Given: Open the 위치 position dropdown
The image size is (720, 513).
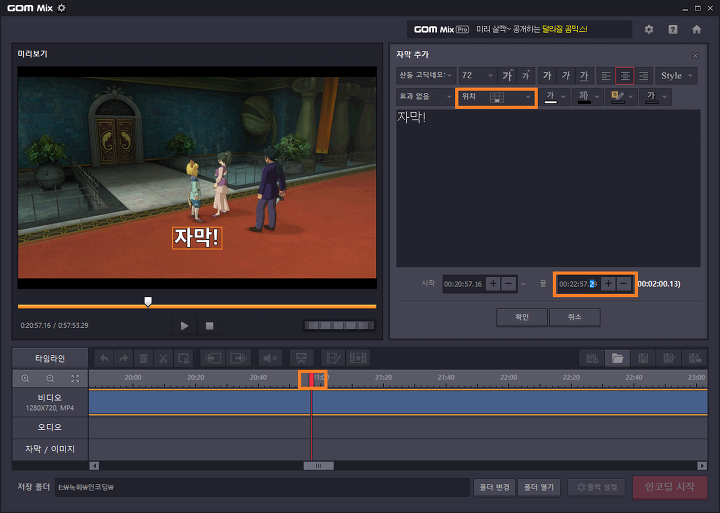Looking at the screenshot, I should [x=496, y=97].
